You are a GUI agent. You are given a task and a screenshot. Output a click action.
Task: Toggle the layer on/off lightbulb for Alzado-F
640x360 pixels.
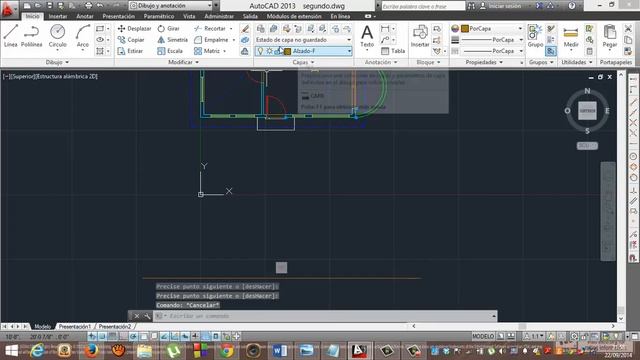tap(260, 51)
